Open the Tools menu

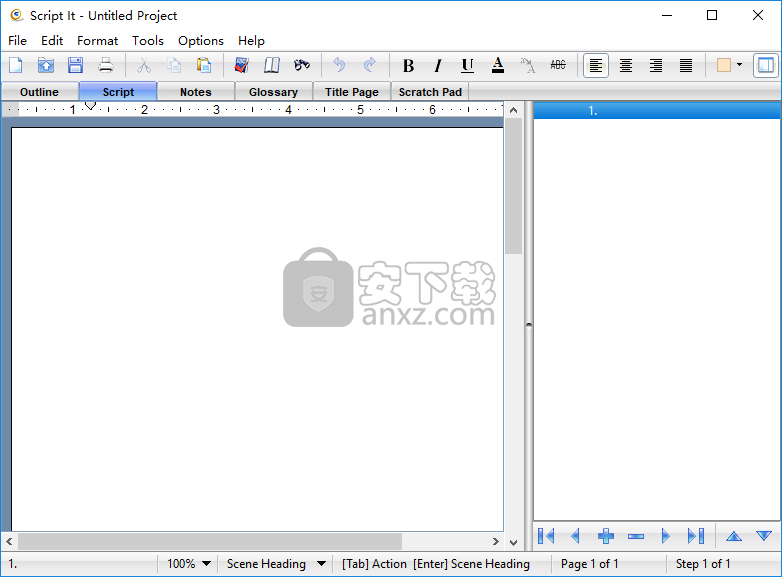click(x=148, y=41)
